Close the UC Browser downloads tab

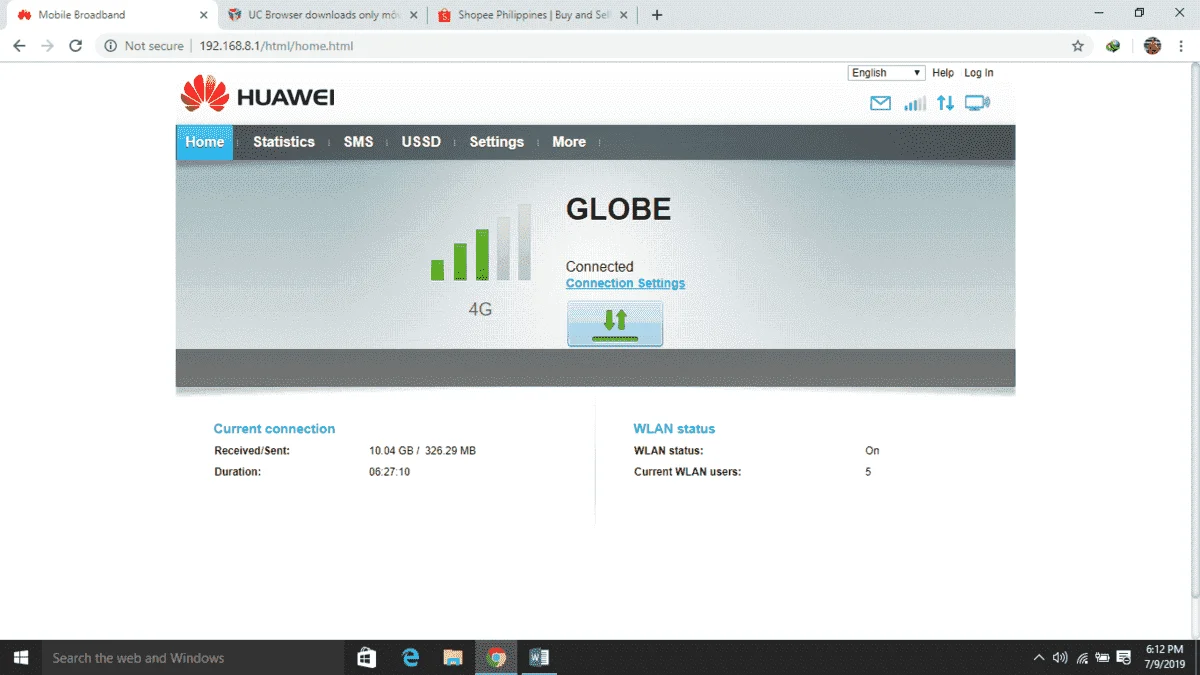[x=414, y=15]
